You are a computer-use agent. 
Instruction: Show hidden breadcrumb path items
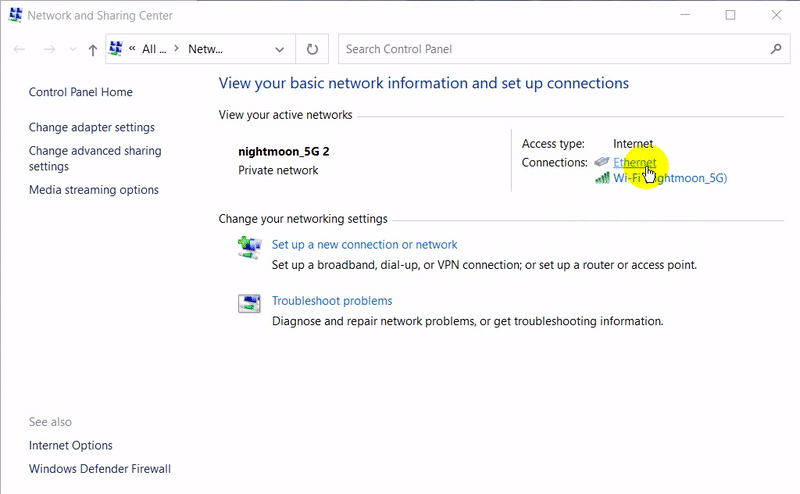click(x=132, y=49)
